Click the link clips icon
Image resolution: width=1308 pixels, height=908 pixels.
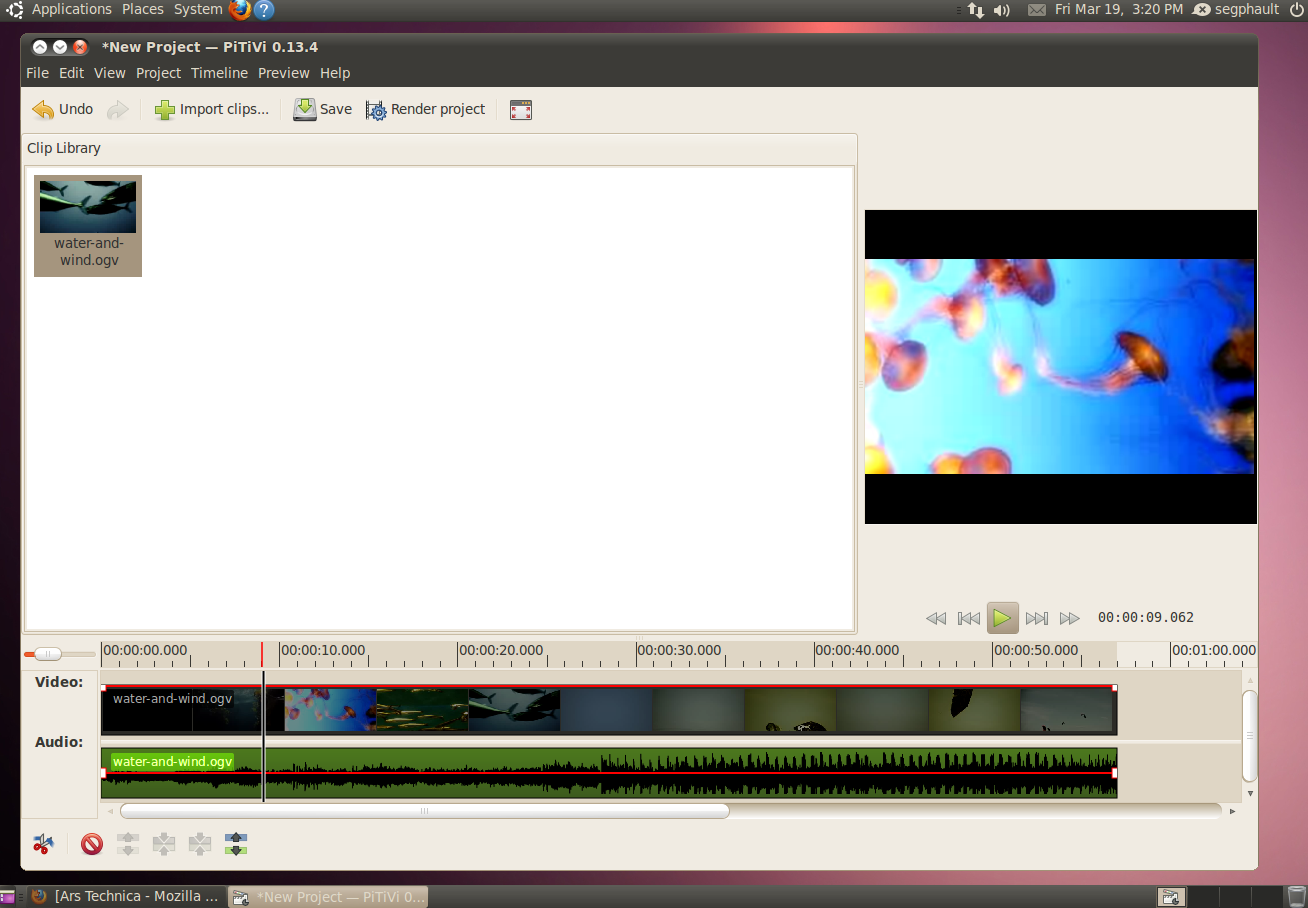point(164,844)
